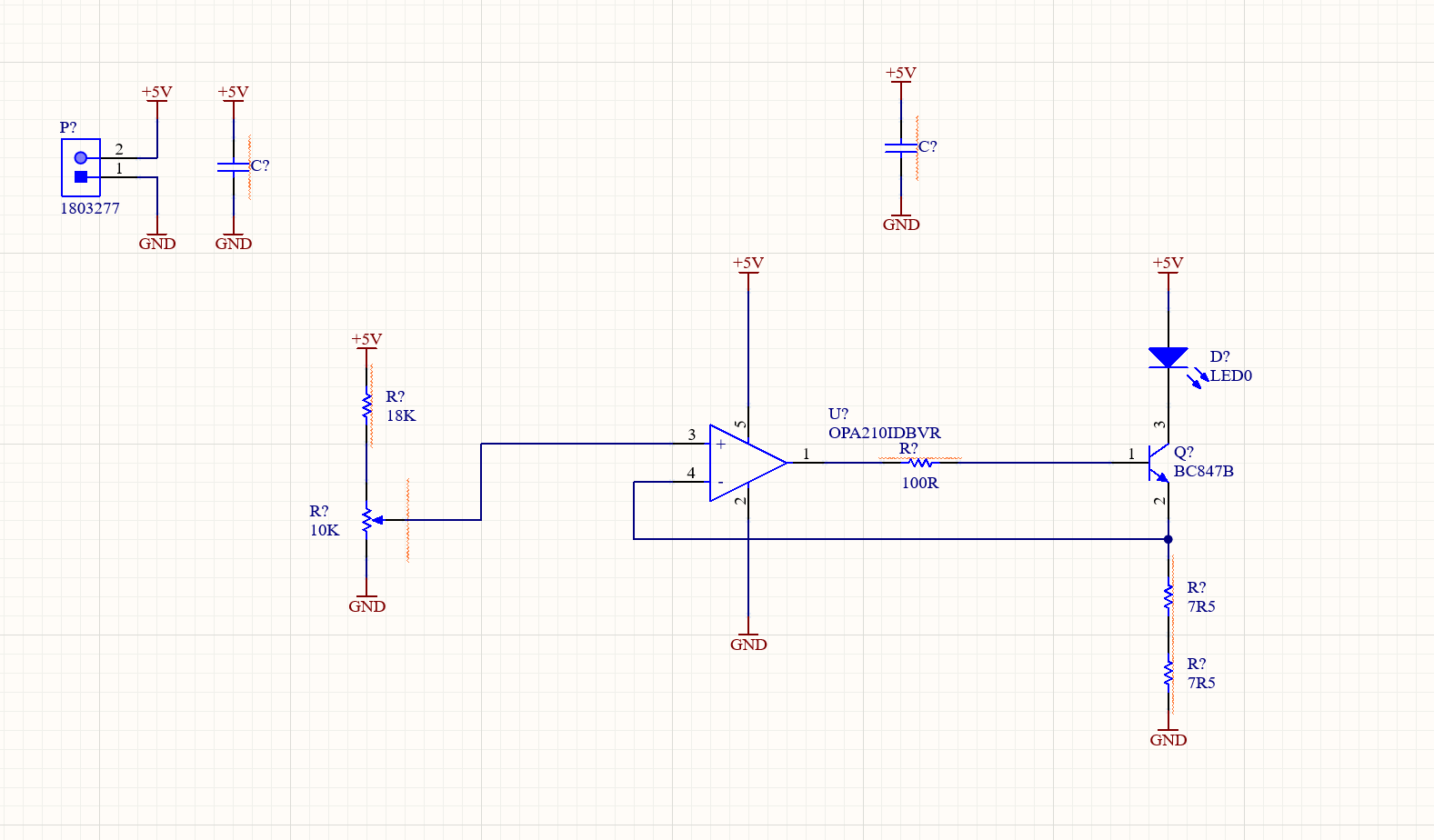This screenshot has height=840, width=1434.
Task: Click the +5V power port above the op-amp
Action: (748, 264)
